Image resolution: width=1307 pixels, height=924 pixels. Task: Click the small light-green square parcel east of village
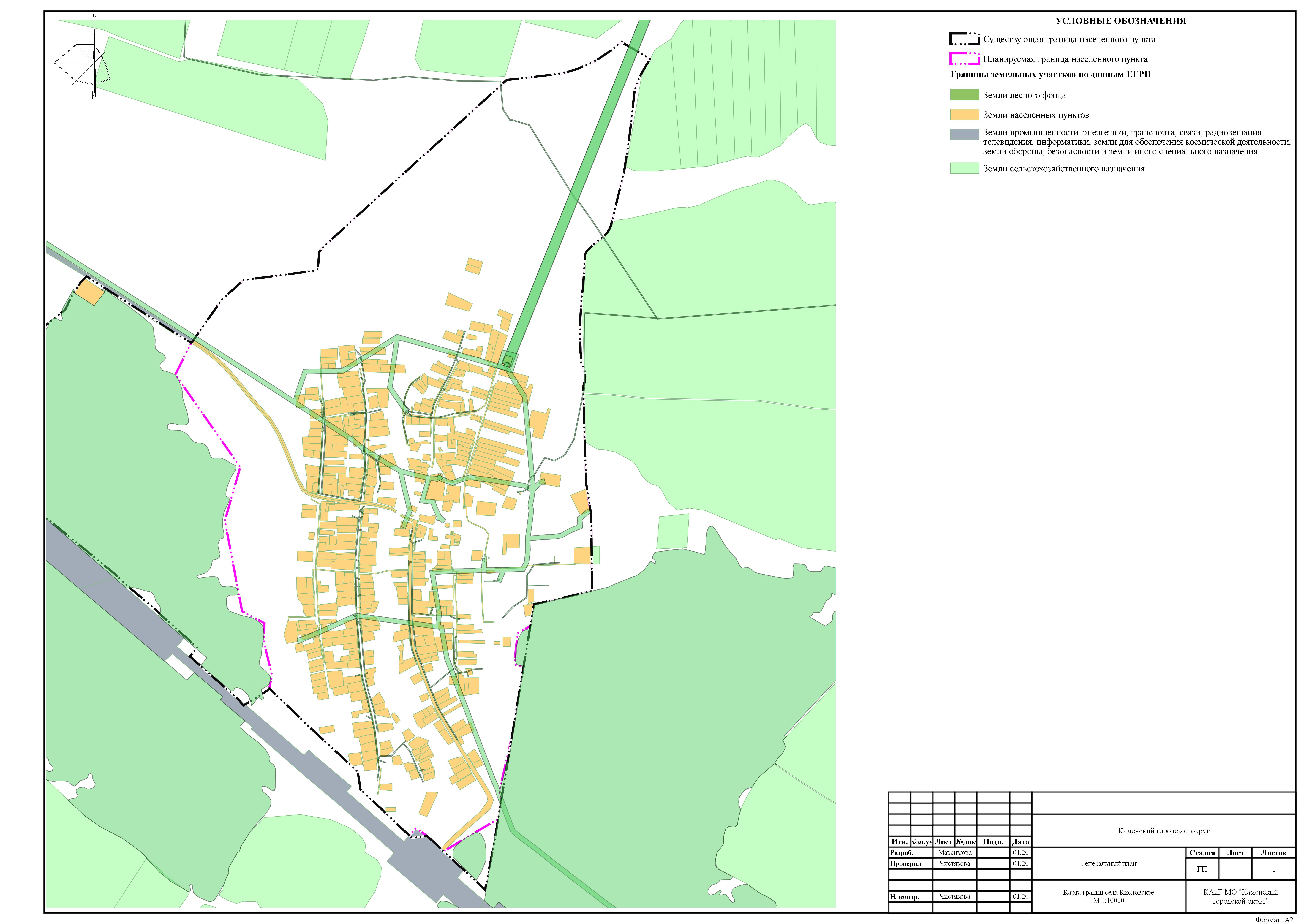(673, 531)
